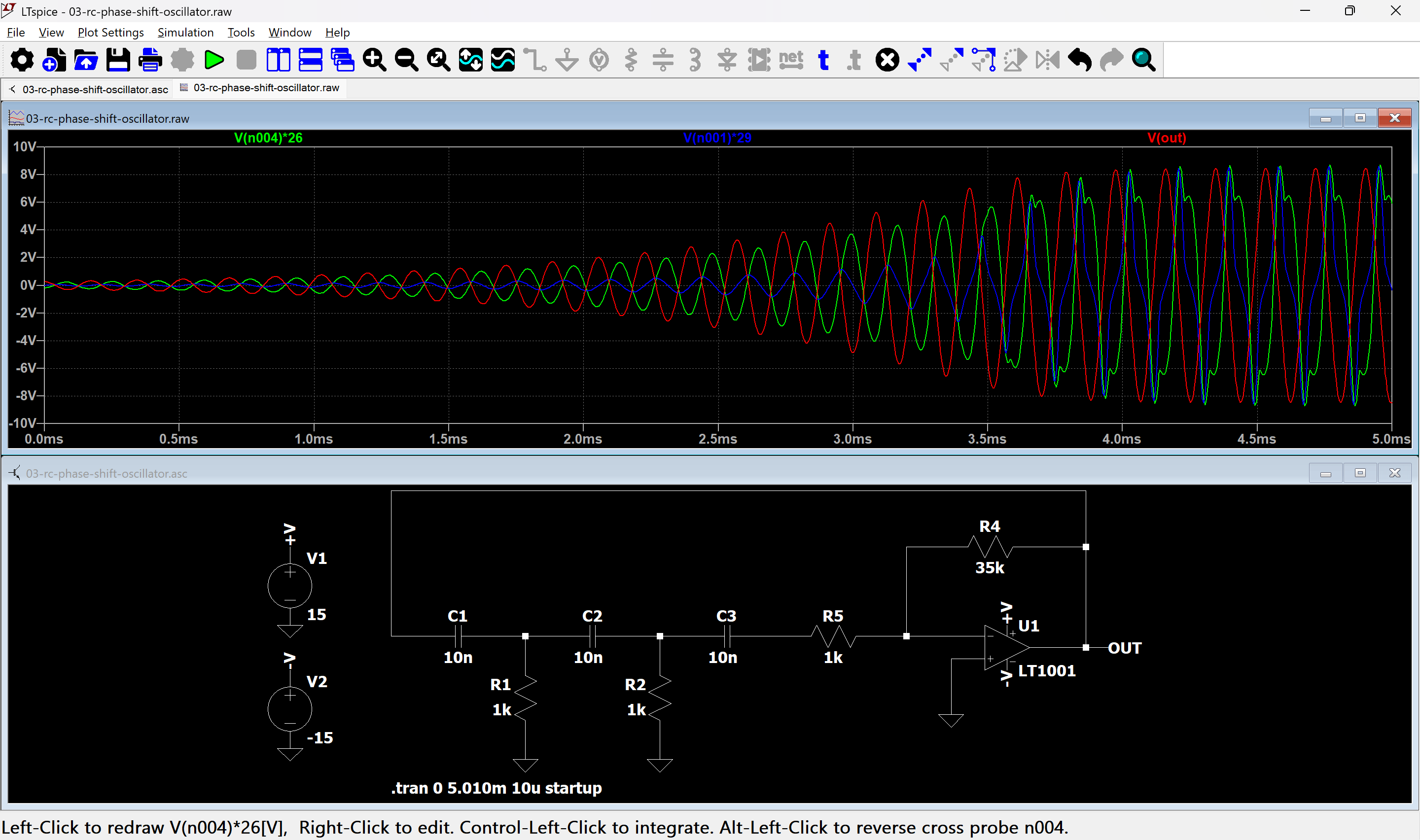1420x840 pixels.
Task: Click the .tran simulation directive text
Action: (496, 787)
